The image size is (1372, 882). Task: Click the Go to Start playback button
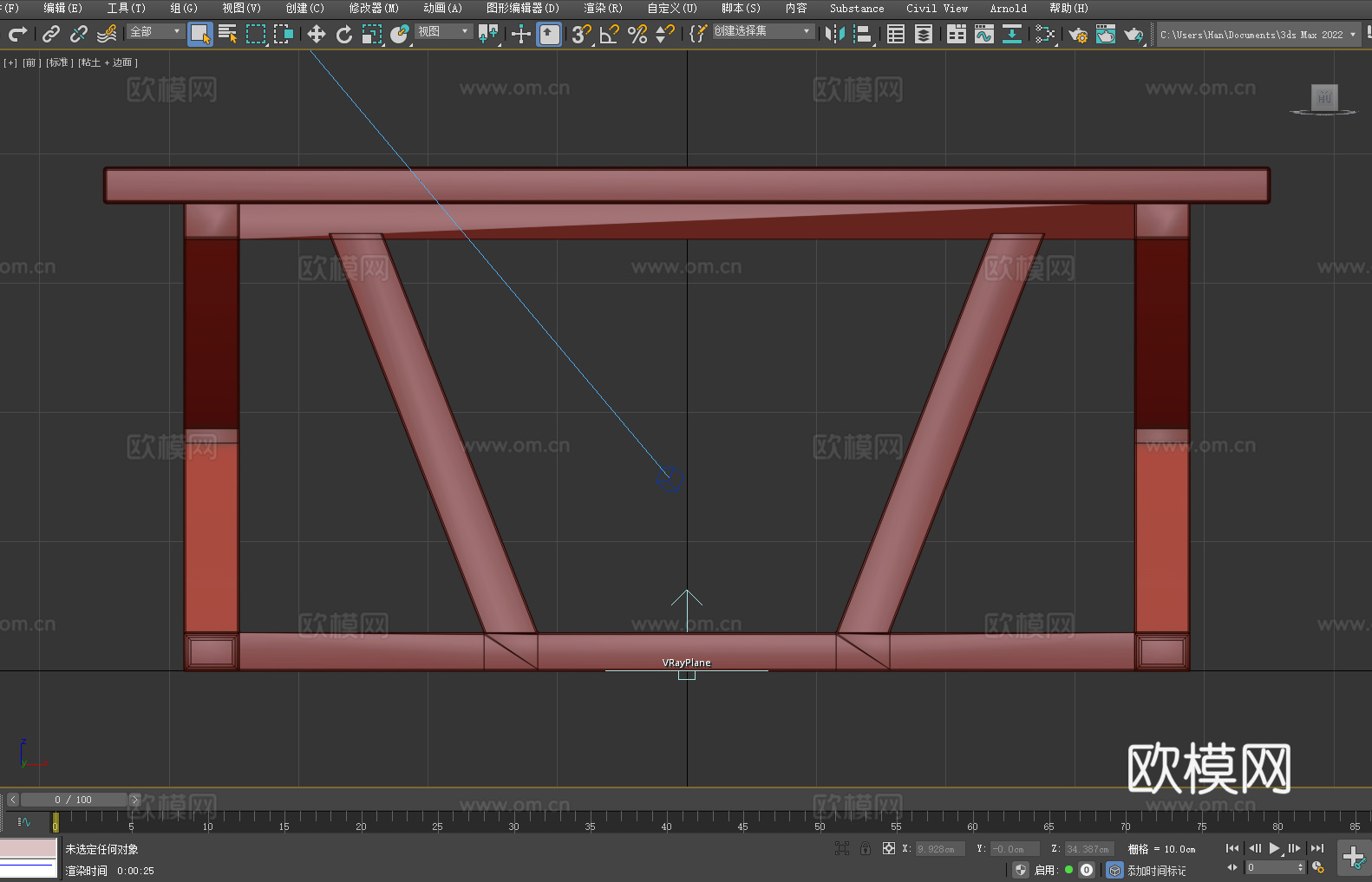(1232, 848)
